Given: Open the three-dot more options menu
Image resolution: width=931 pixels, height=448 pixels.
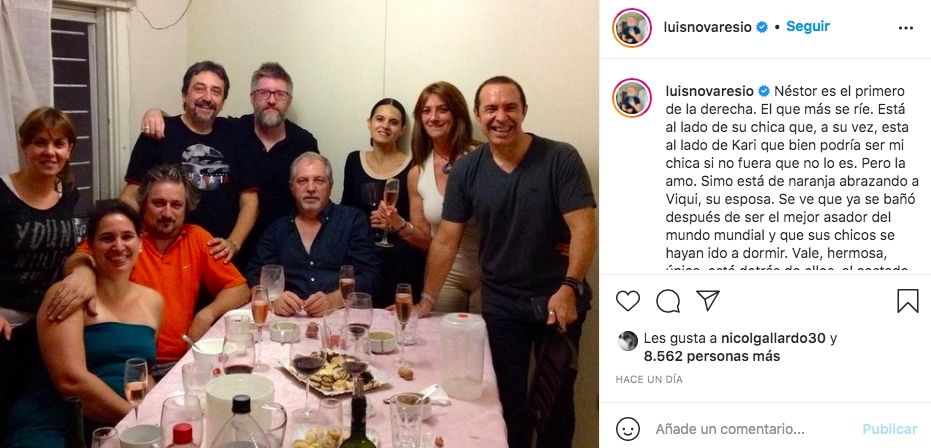Looking at the screenshot, I should [905, 28].
